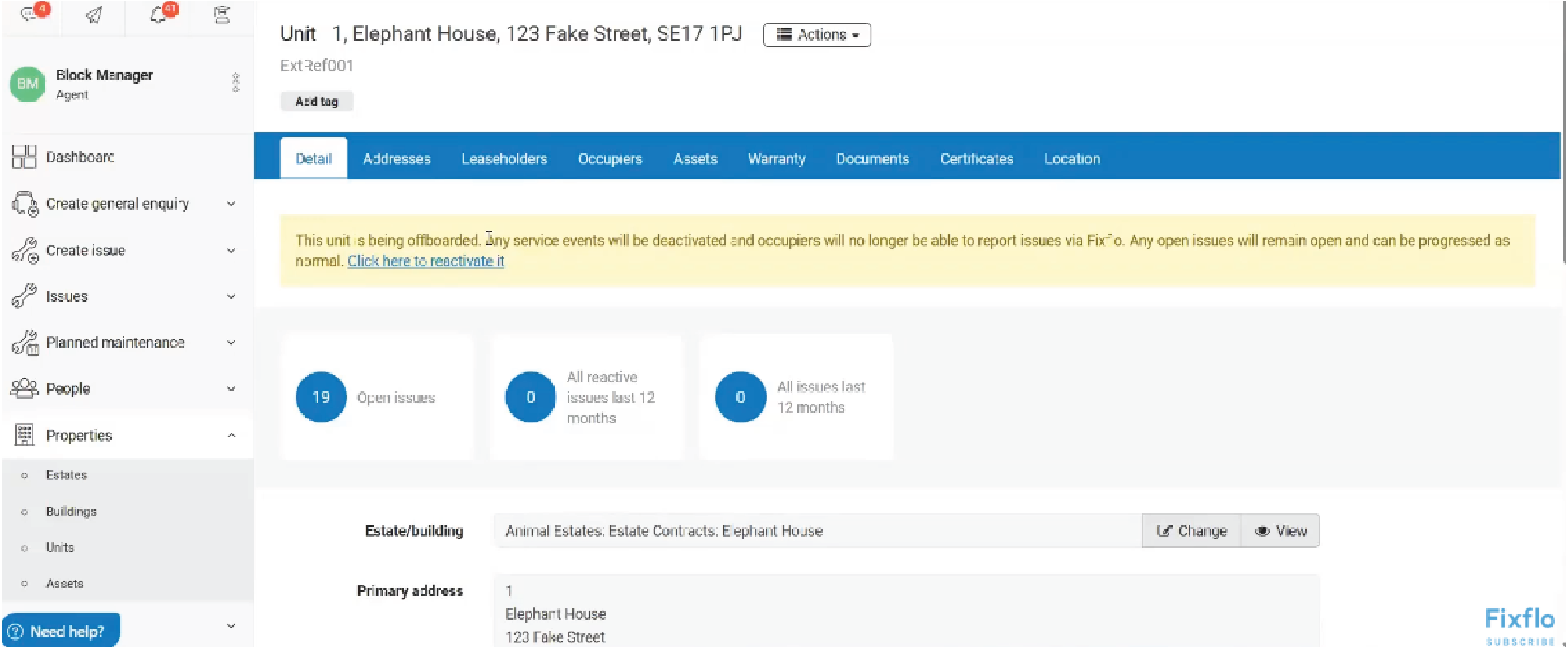Image resolution: width=1568 pixels, height=648 pixels.
Task: Click the Change estate/building button
Action: pyautogui.click(x=1191, y=531)
